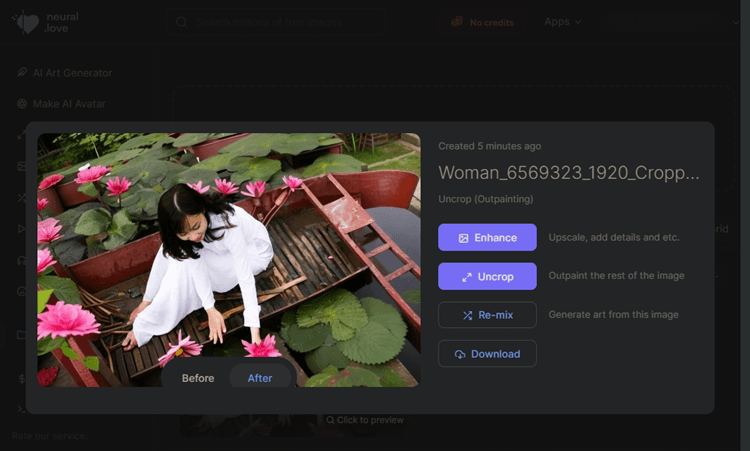
Task: Click the file name Woman_6569323_1920_Cropp...
Action: tap(569, 172)
